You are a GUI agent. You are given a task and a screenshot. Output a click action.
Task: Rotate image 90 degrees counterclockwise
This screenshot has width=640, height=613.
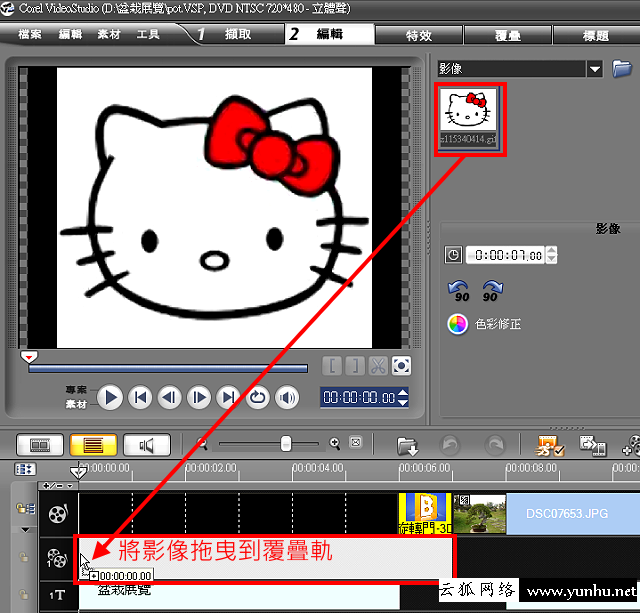(x=459, y=291)
